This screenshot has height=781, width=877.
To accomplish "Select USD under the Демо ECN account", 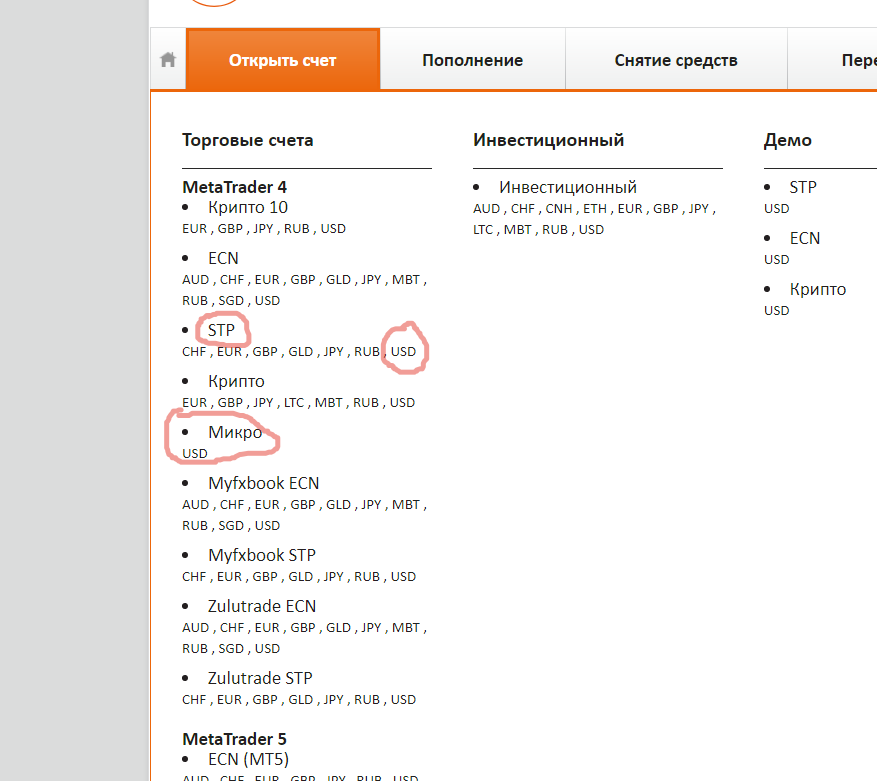I will pos(776,260).
